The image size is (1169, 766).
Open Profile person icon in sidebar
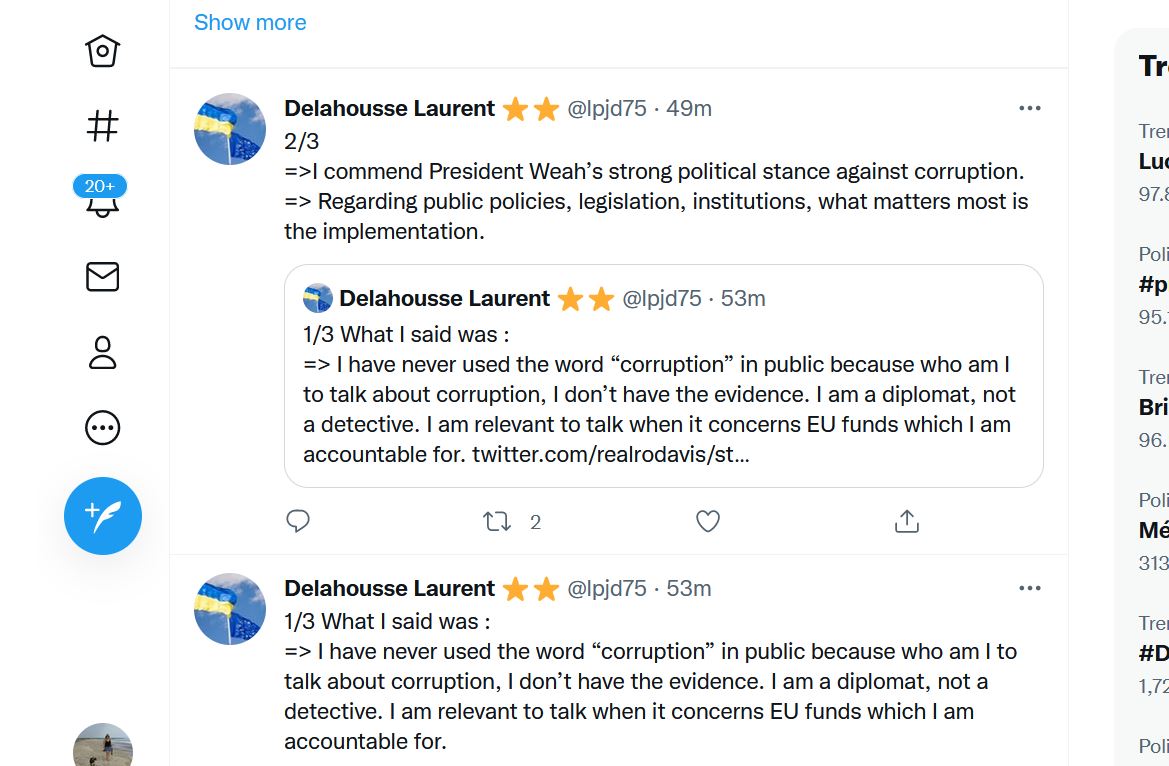pos(103,352)
